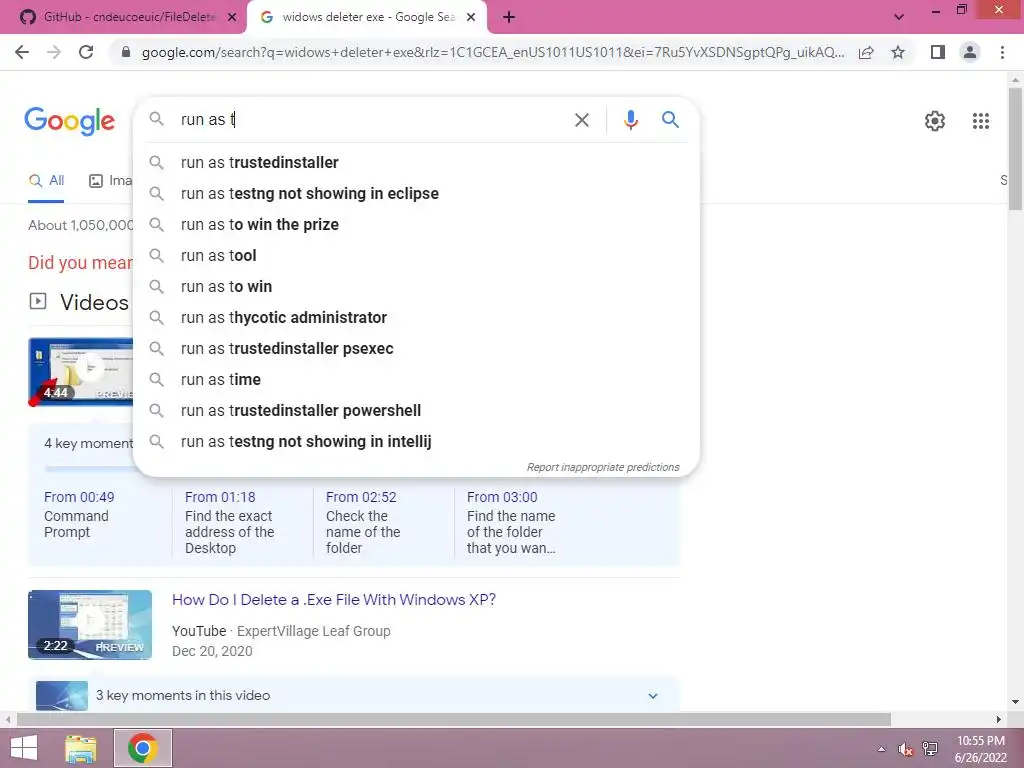1024x768 pixels.
Task: Close the GitHub tab
Action: pyautogui.click(x=231, y=17)
